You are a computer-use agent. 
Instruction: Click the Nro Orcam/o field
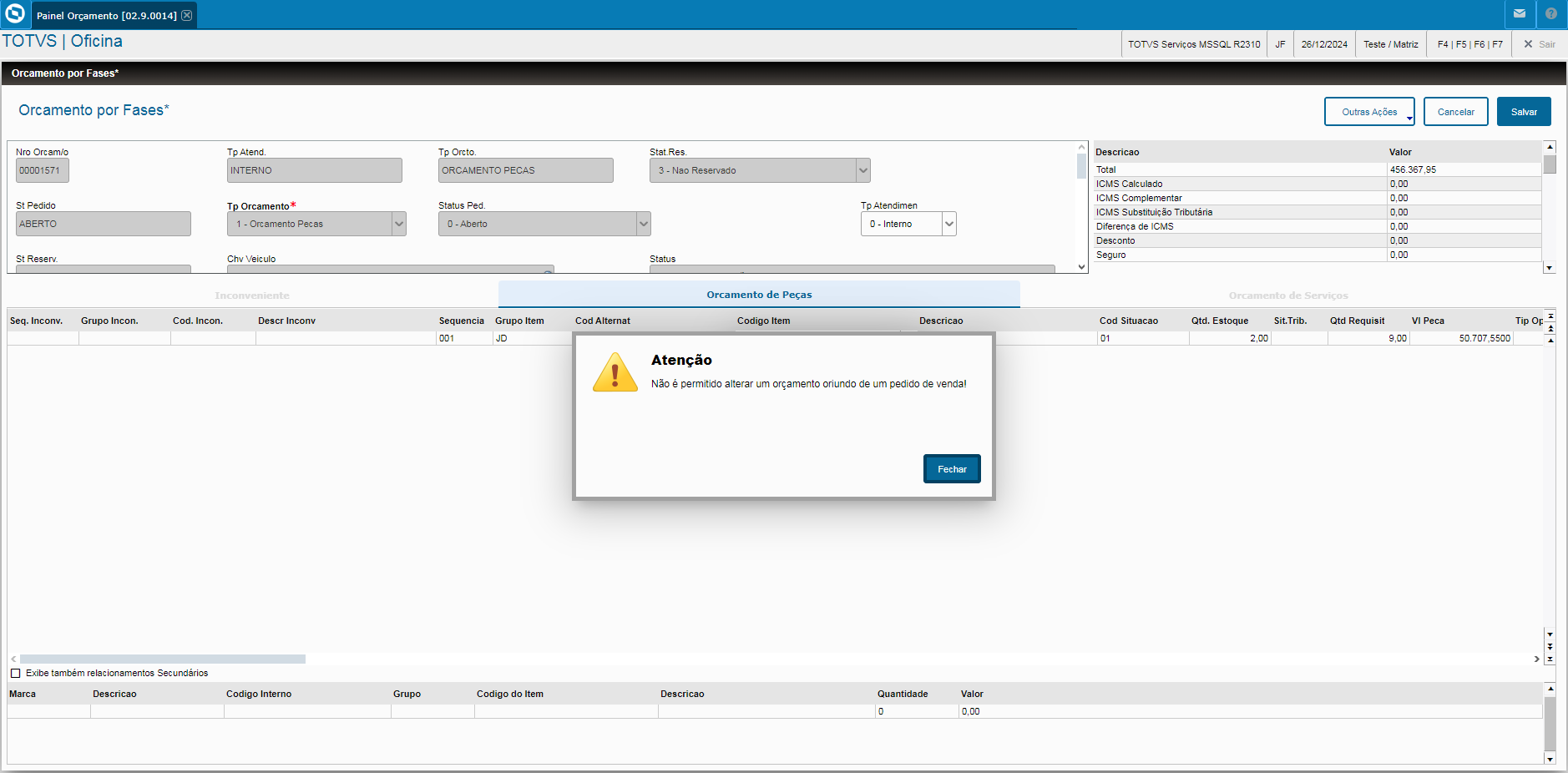(43, 170)
